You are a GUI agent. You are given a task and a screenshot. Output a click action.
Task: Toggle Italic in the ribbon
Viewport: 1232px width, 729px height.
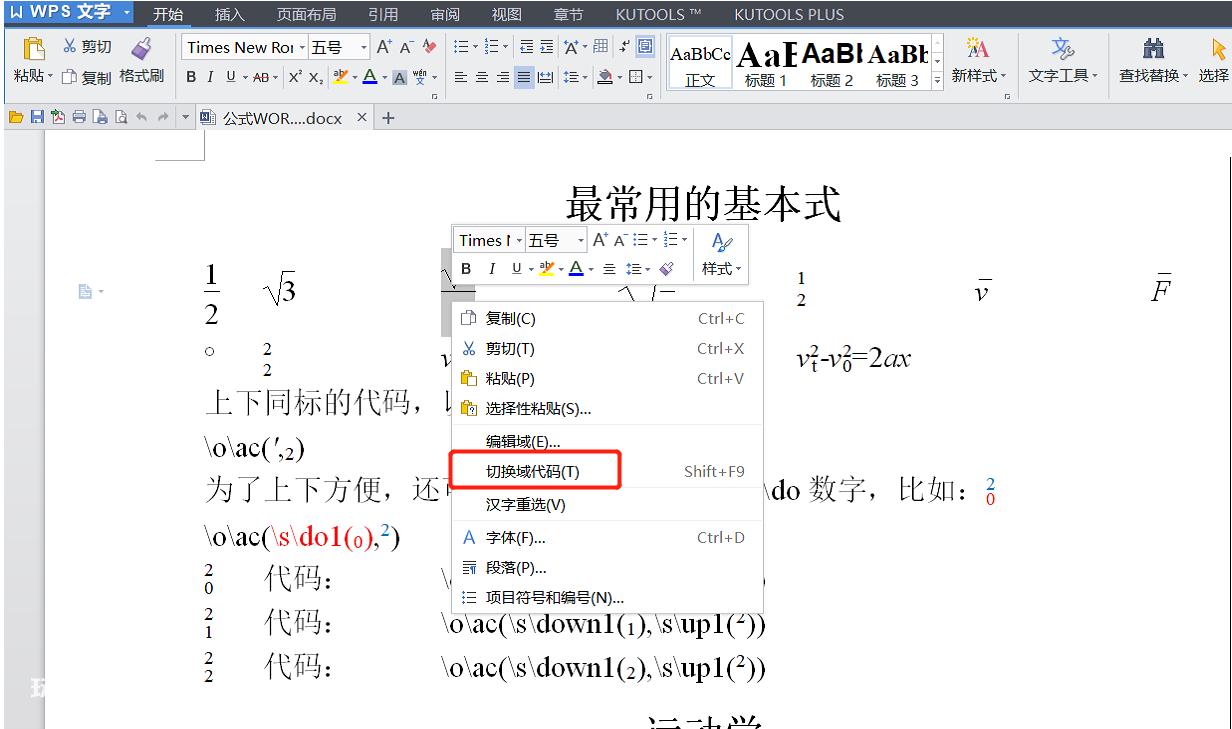[x=211, y=77]
